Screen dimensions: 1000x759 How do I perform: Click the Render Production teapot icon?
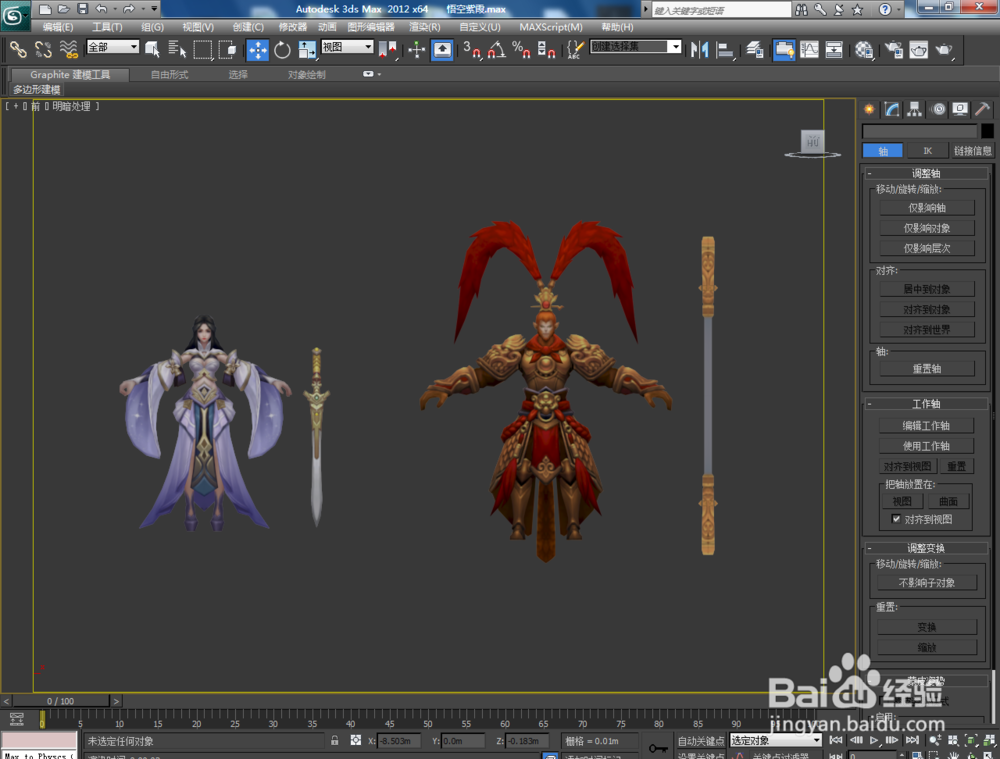[944, 49]
